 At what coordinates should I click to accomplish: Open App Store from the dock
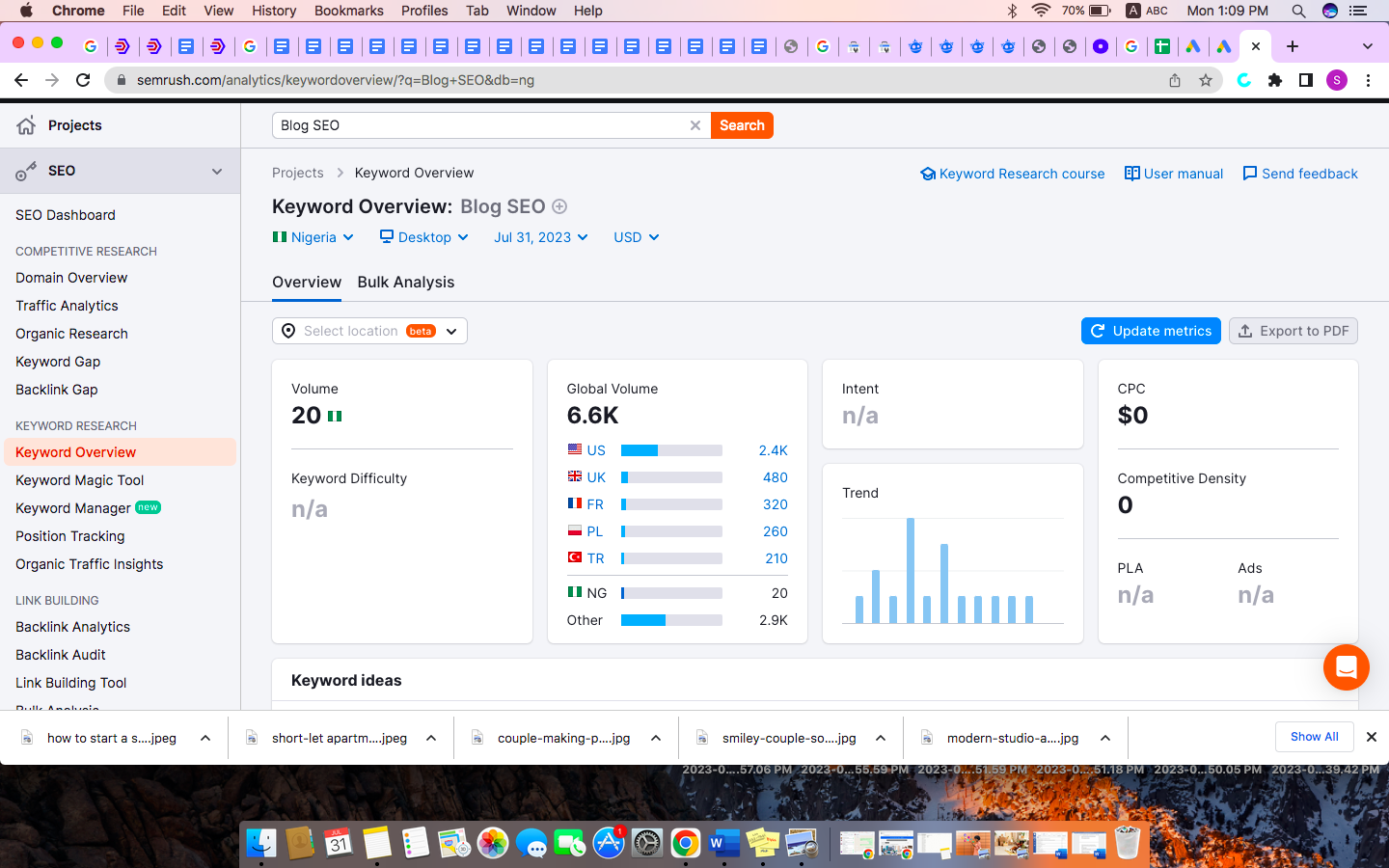[609, 843]
